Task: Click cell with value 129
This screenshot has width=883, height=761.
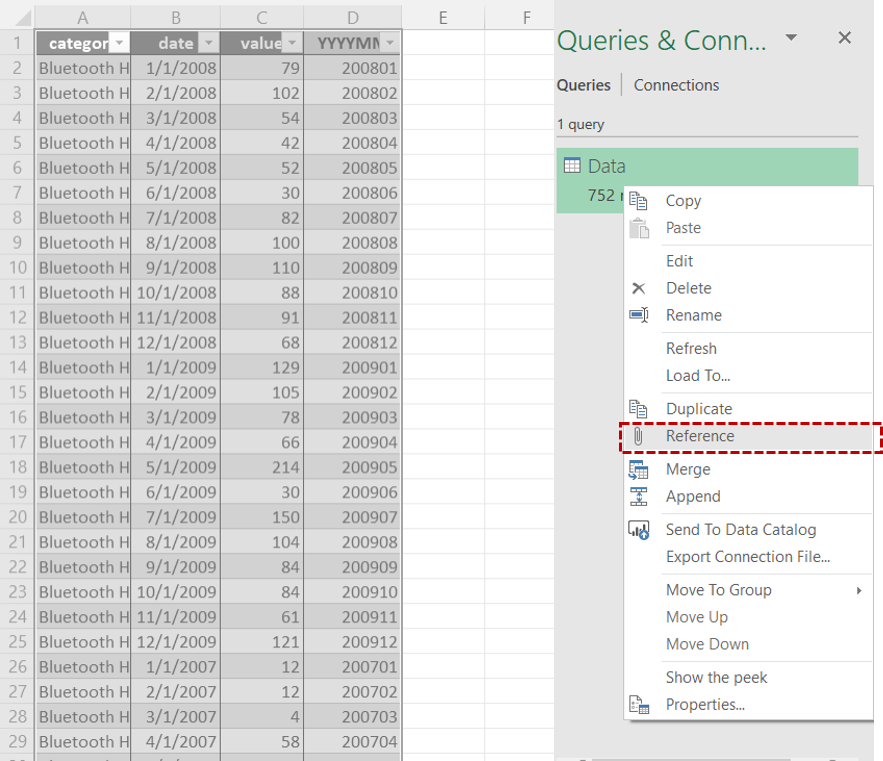Action: [x=262, y=367]
